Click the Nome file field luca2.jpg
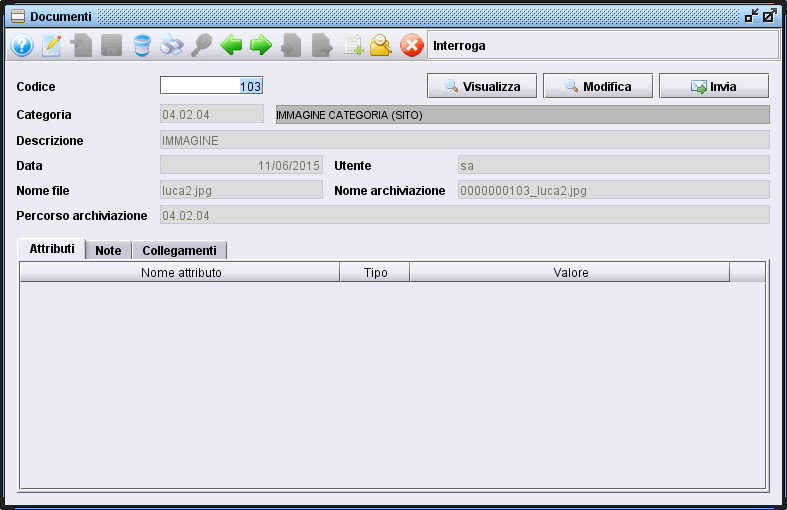The image size is (787, 510). (x=241, y=190)
